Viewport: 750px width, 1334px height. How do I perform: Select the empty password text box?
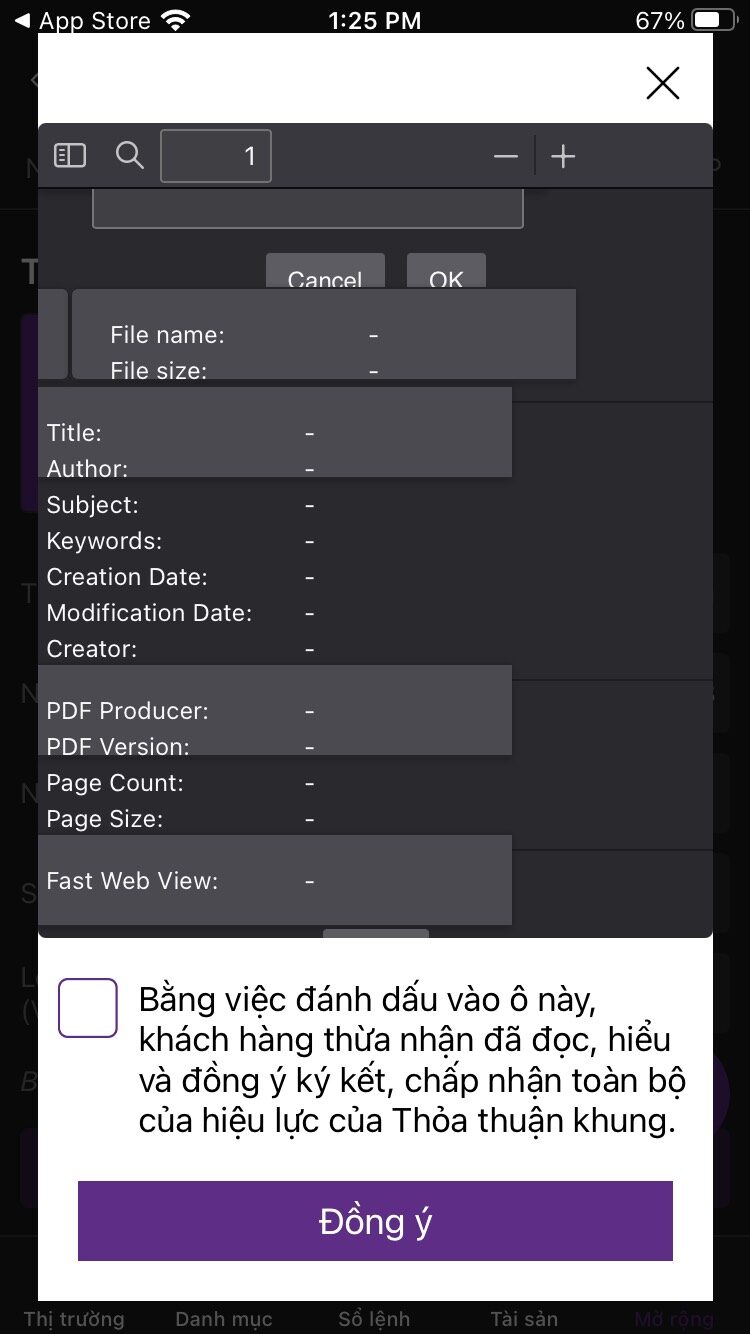coord(308,209)
